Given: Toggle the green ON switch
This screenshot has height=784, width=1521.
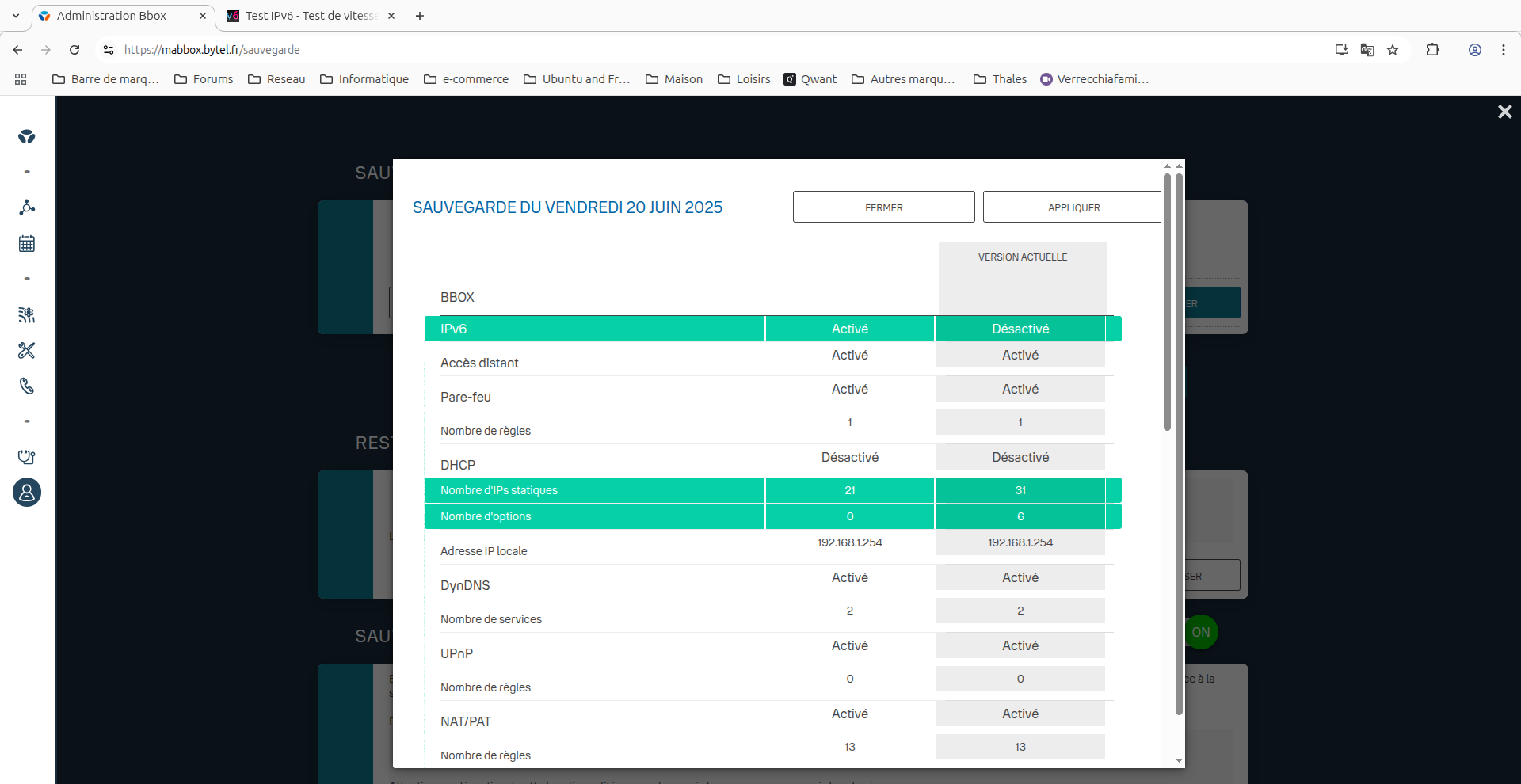Looking at the screenshot, I should point(1201,632).
